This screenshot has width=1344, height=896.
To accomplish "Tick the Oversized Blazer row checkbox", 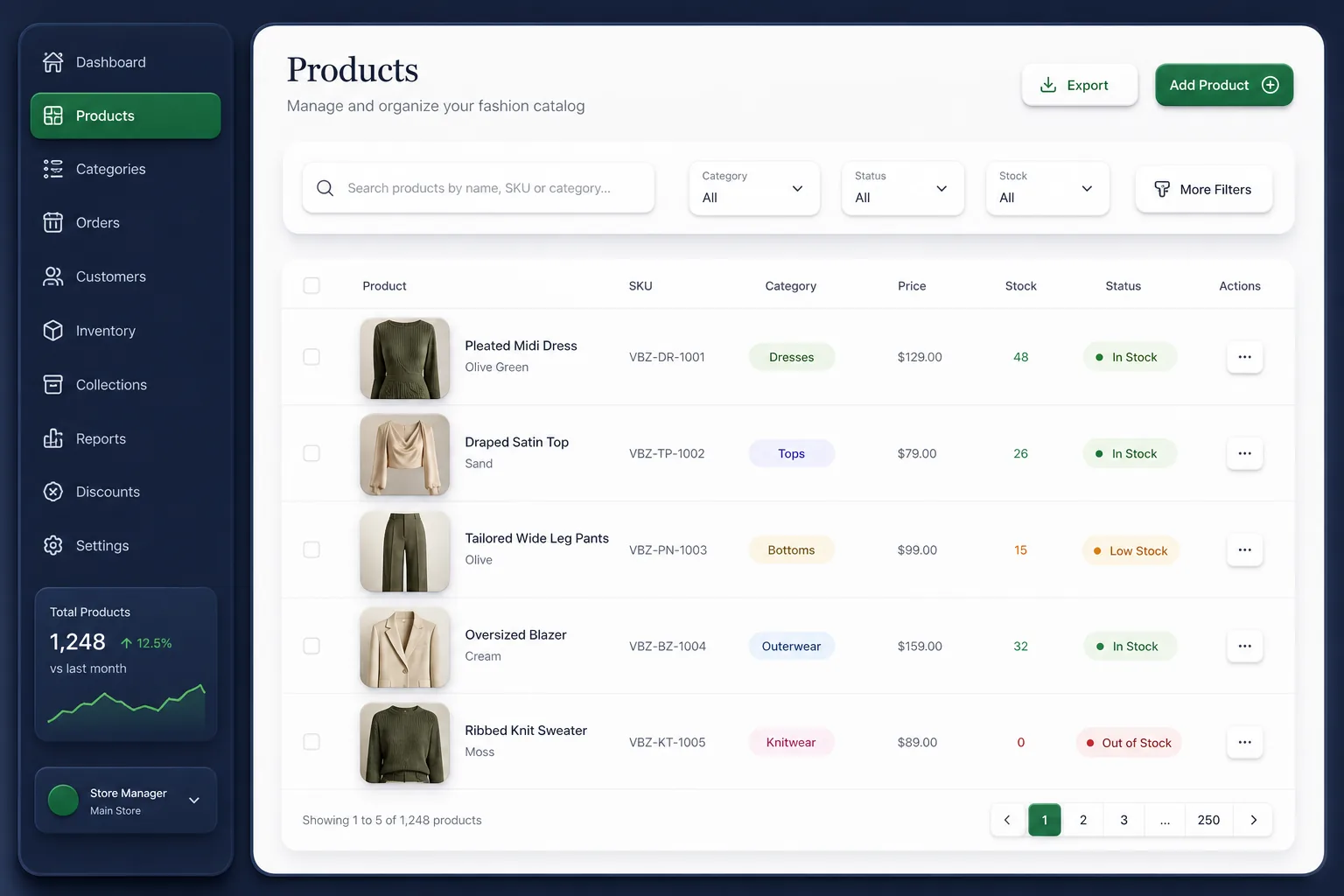I will point(311,646).
